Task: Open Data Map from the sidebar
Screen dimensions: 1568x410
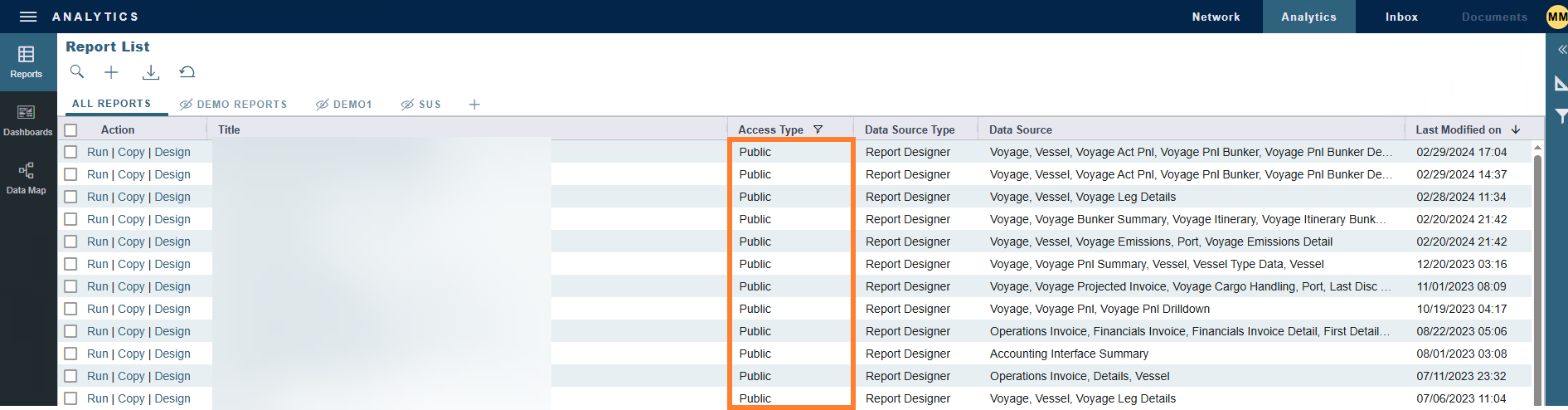Action: coord(27,178)
